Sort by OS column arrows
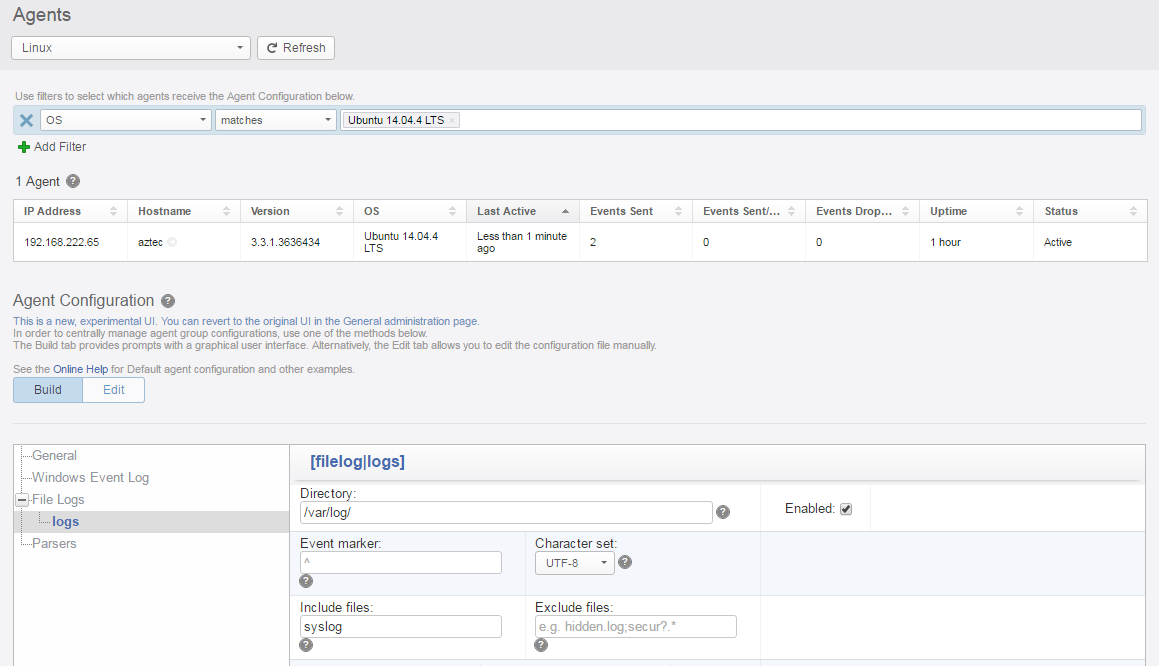1159x666 pixels. pos(452,211)
